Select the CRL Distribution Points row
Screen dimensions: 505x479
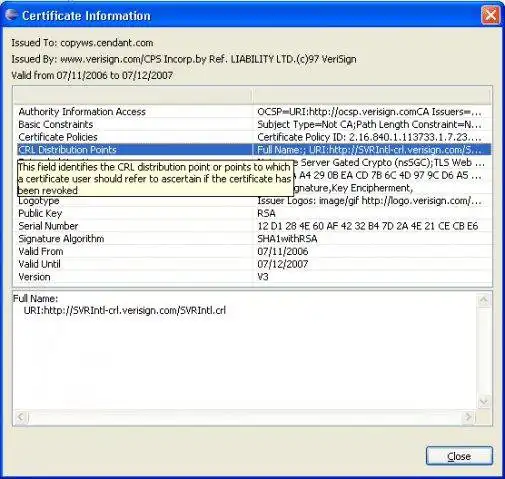[253, 150]
